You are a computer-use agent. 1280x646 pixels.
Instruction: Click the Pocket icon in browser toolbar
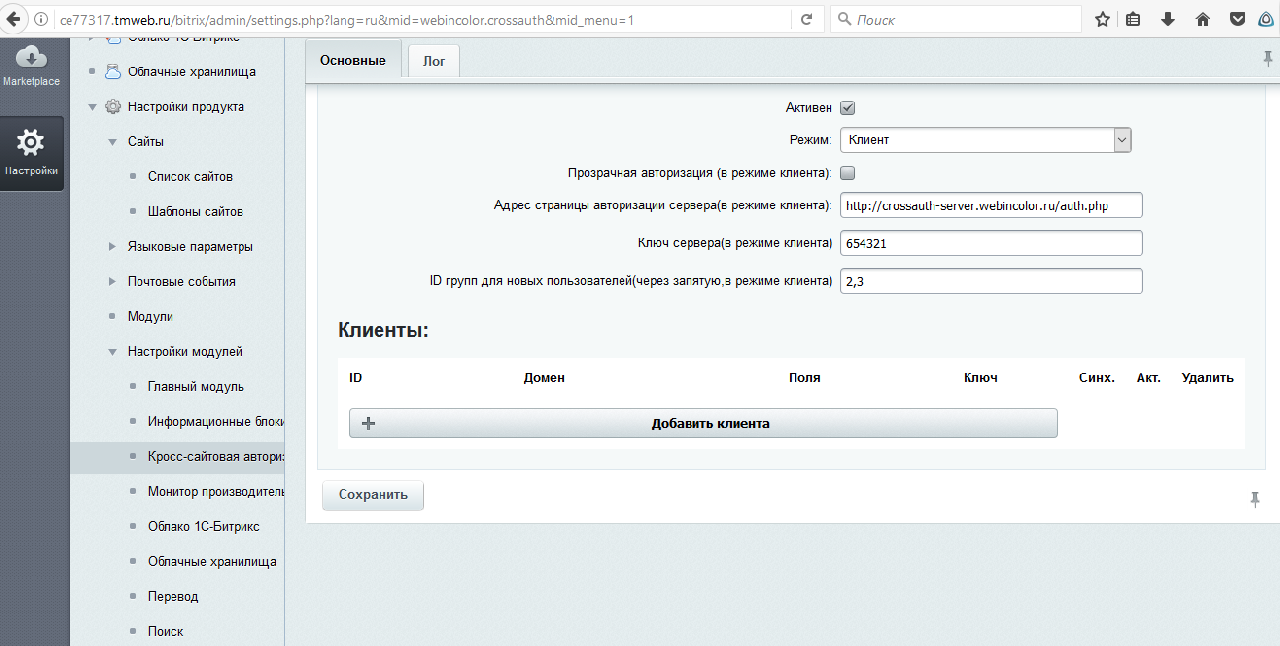(1237, 19)
